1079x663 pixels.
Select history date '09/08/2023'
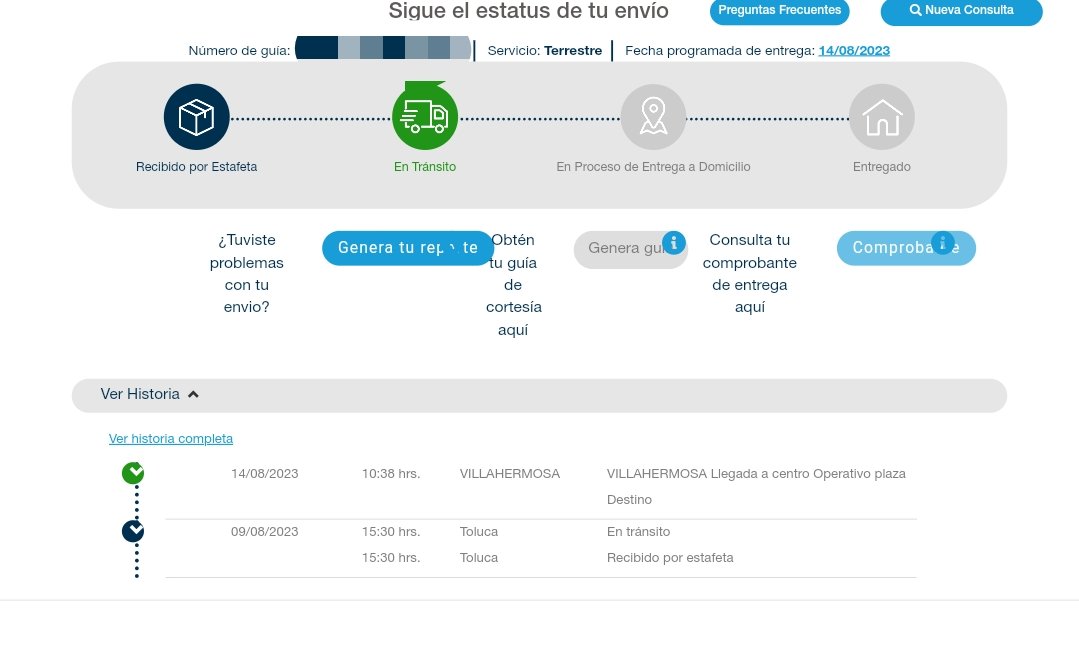[x=264, y=532]
